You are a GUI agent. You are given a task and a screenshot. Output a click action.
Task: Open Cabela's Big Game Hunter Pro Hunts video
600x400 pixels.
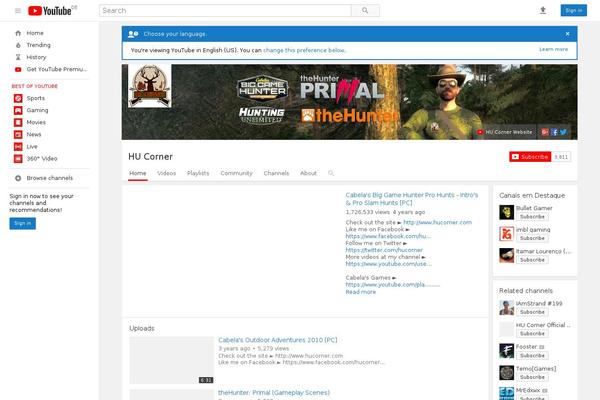[x=412, y=199]
